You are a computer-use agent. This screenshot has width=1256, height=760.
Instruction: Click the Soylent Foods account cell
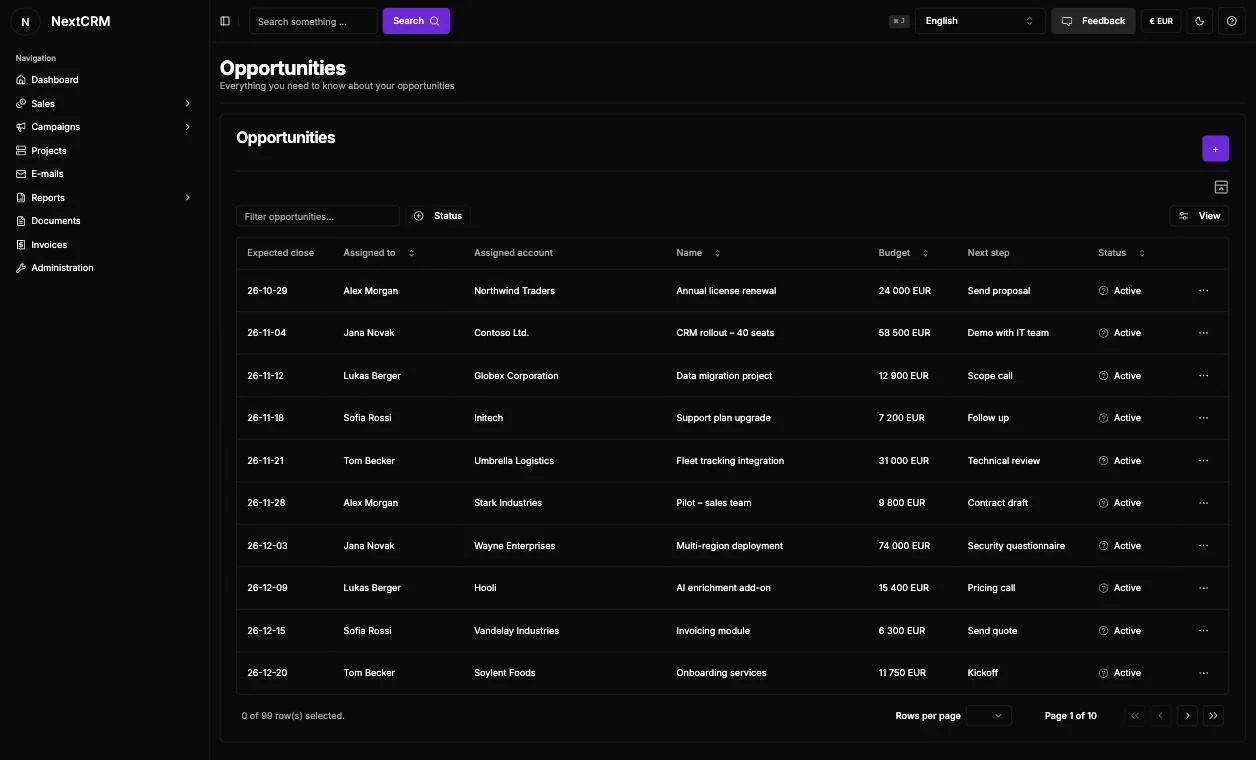tap(505, 673)
